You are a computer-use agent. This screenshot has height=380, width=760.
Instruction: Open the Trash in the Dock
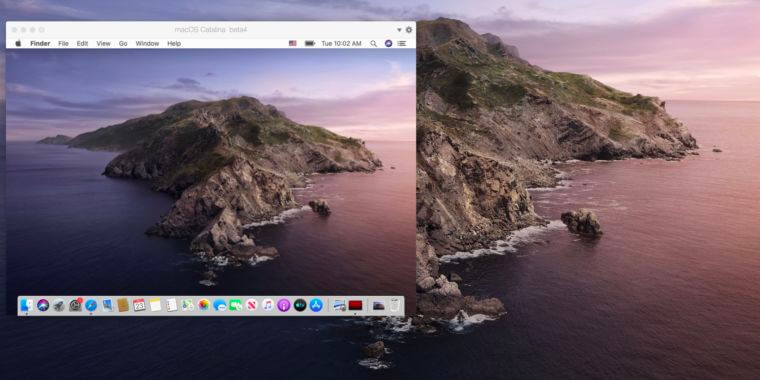point(395,305)
